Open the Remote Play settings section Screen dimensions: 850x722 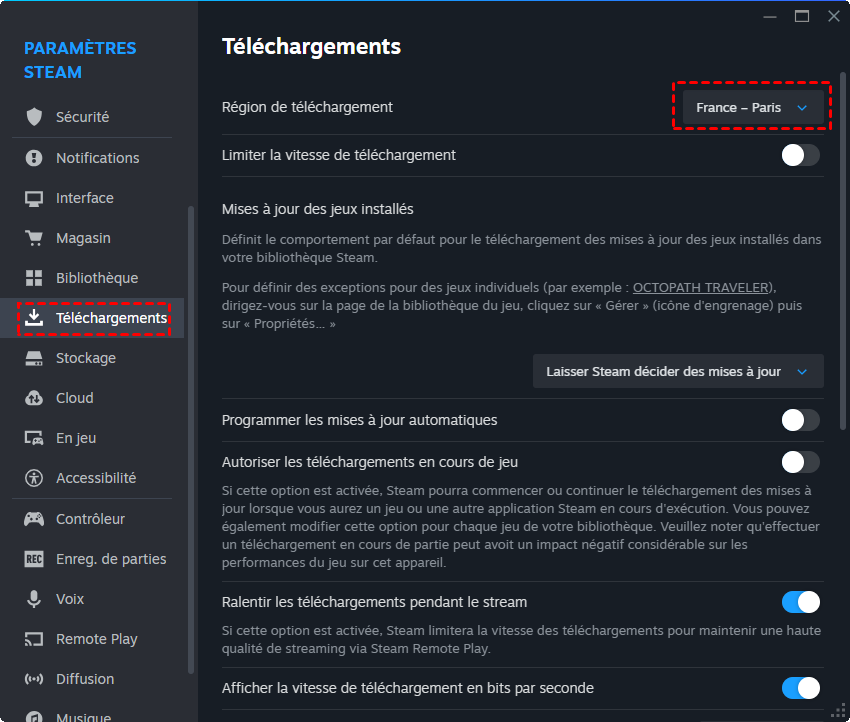[x=96, y=639]
